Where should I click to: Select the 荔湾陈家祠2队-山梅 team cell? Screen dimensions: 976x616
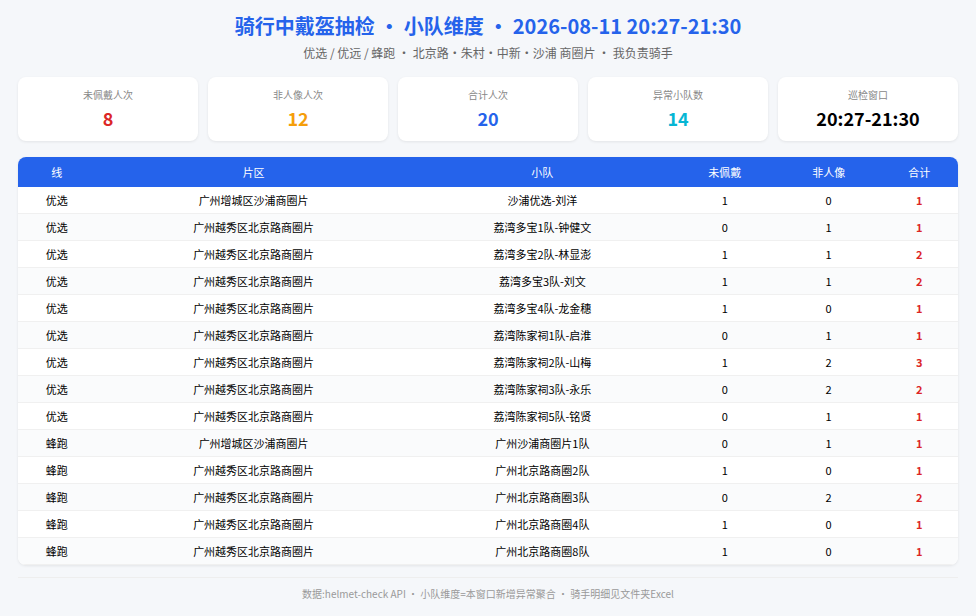pos(542,363)
